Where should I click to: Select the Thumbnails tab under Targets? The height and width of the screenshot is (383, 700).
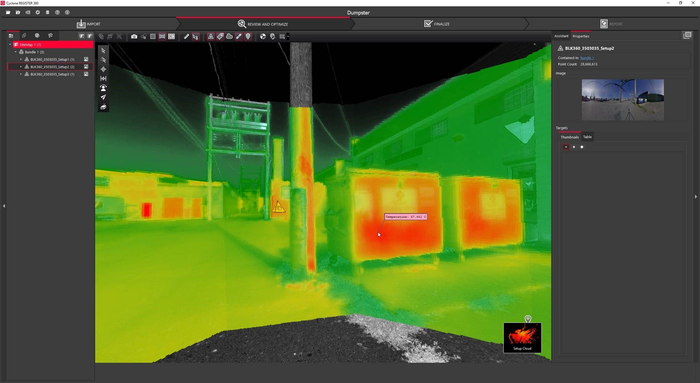tap(570, 137)
